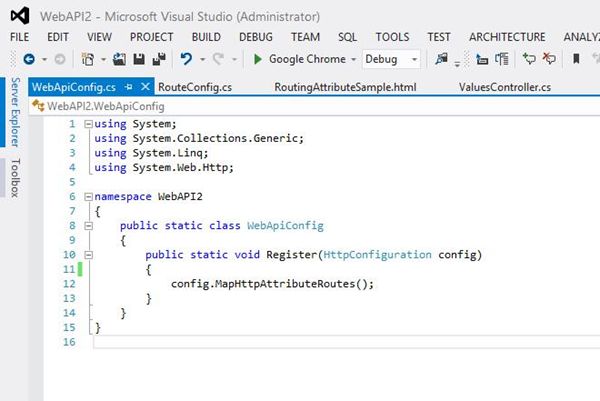Image resolution: width=600 pixels, height=401 pixels.
Task: Click the WebApiConfig class name in code
Action: [x=285, y=226]
